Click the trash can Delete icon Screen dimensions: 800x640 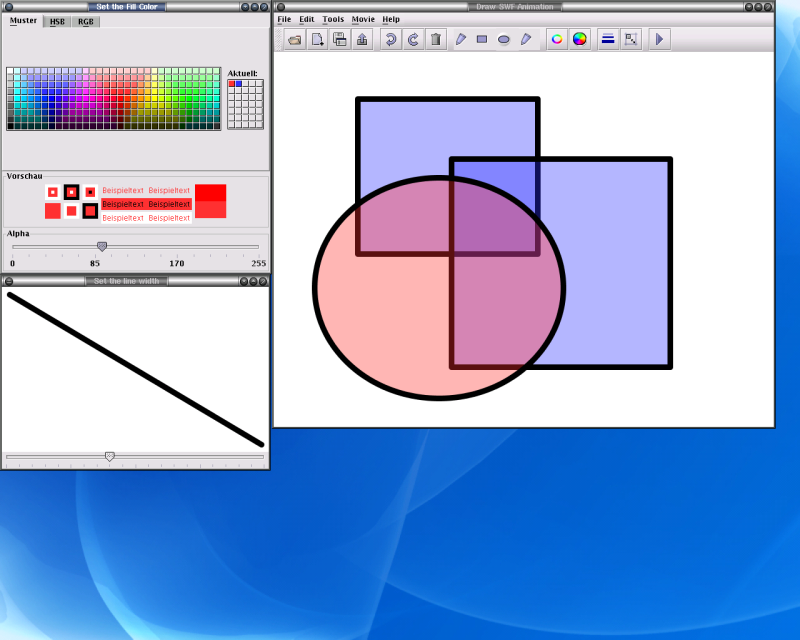(436, 40)
